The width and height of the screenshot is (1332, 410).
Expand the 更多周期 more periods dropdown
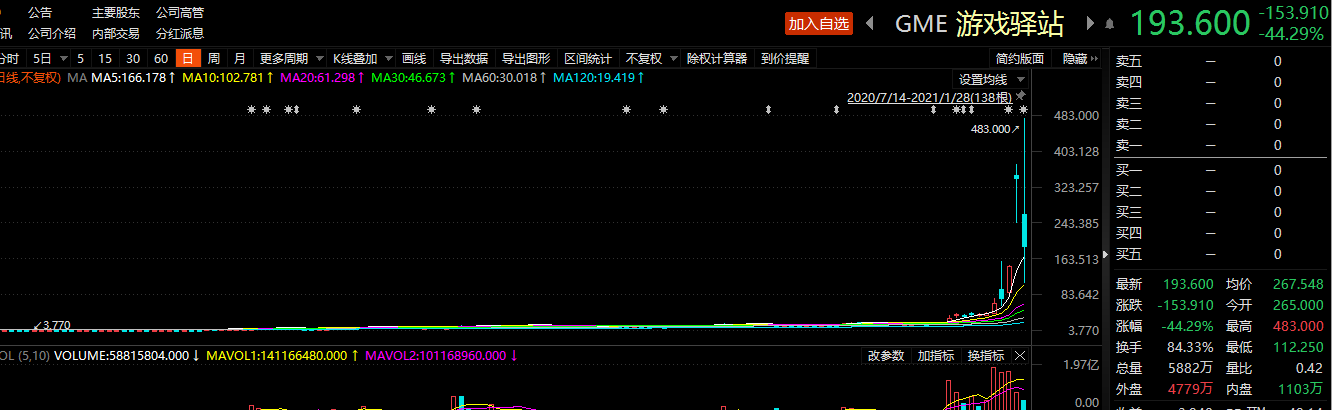[x=291, y=58]
